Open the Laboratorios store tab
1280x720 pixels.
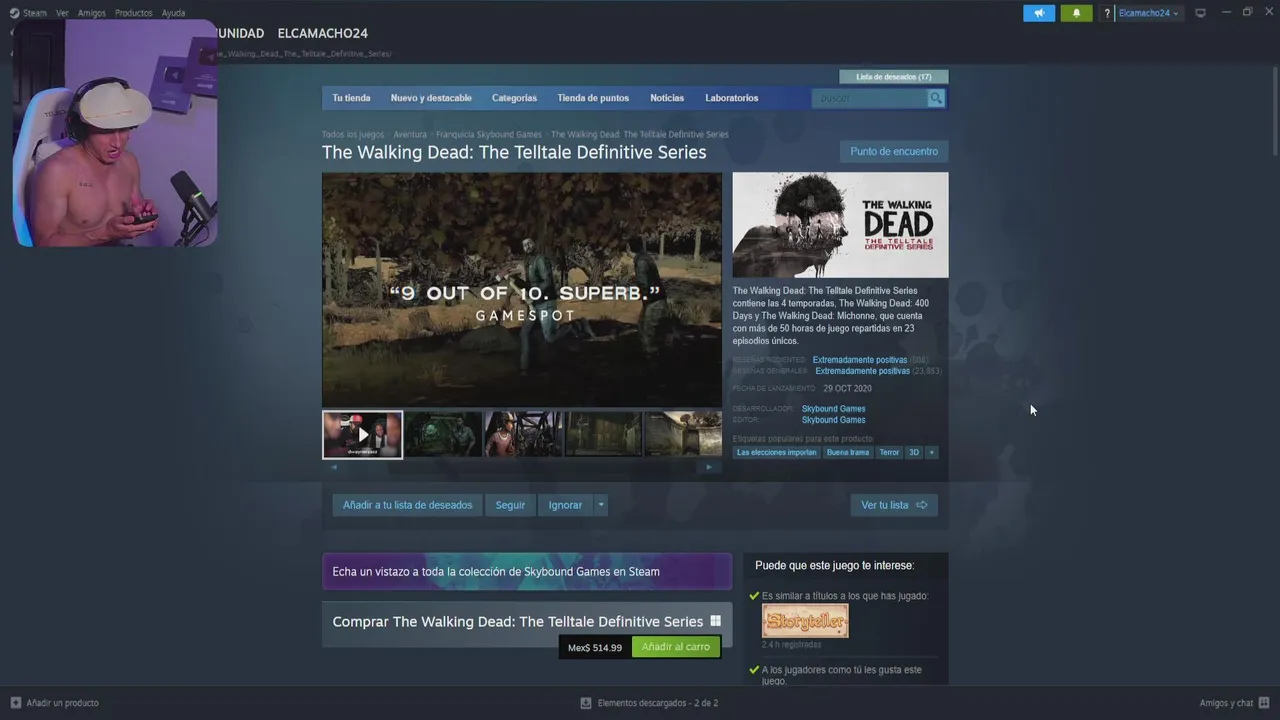point(732,98)
